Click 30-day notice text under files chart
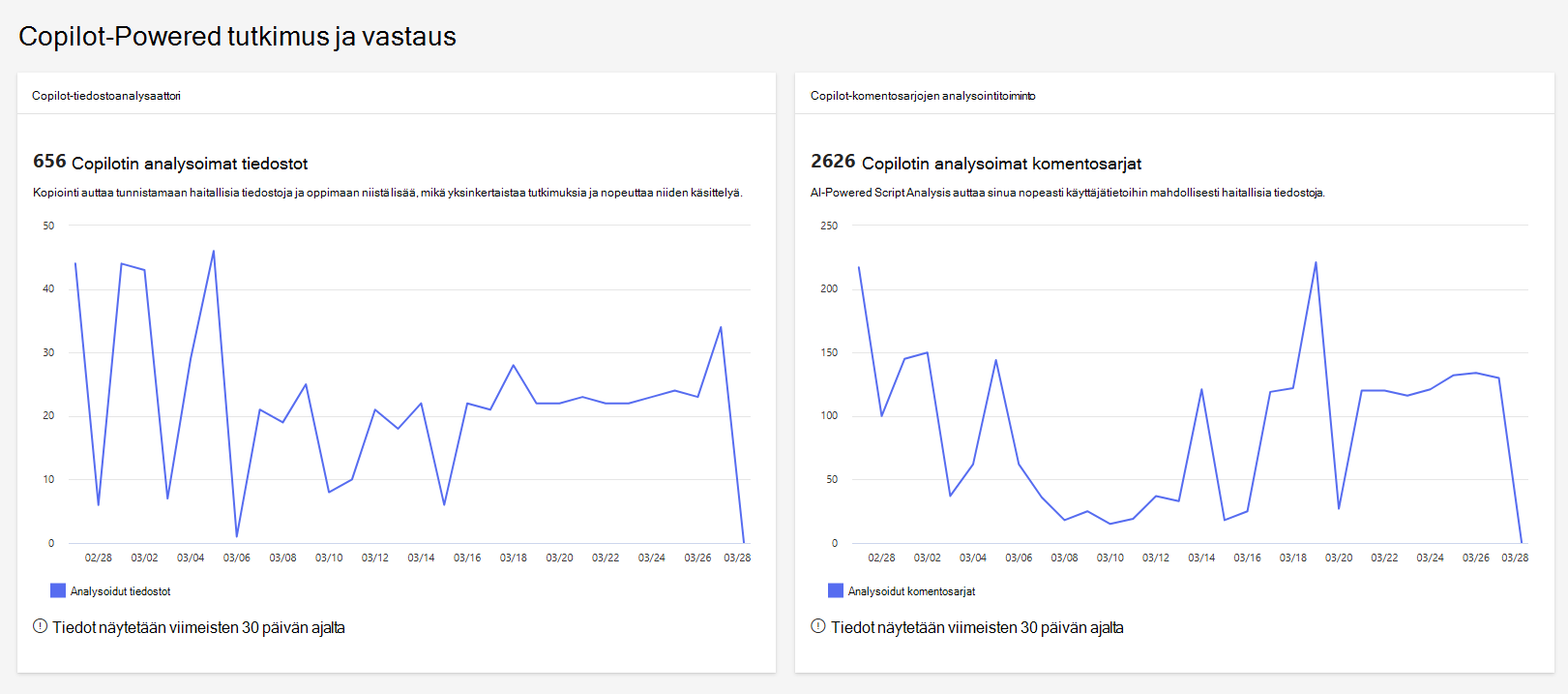1568x694 pixels. [x=198, y=627]
